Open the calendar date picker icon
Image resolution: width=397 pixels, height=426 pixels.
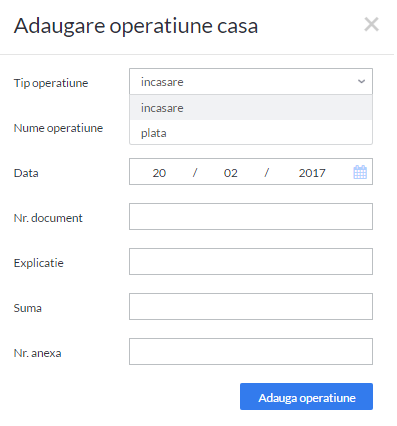pyautogui.click(x=360, y=172)
